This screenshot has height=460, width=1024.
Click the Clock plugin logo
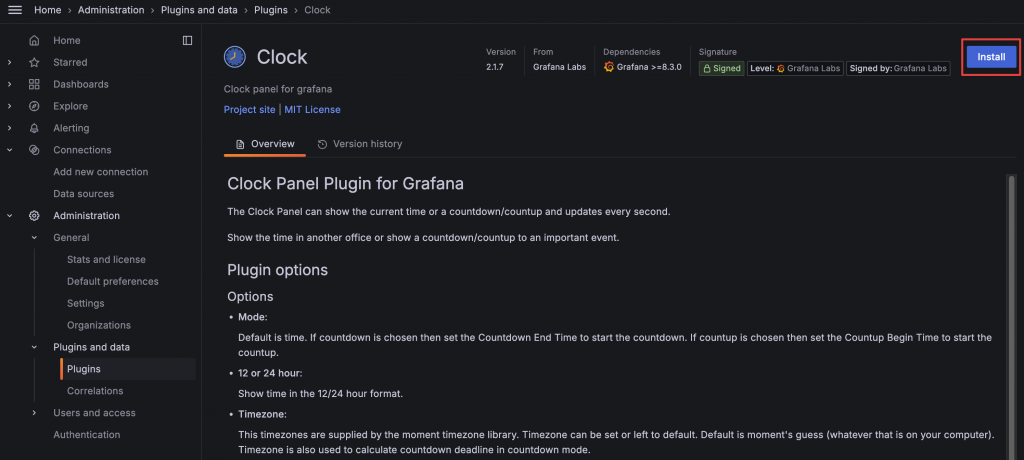235,57
